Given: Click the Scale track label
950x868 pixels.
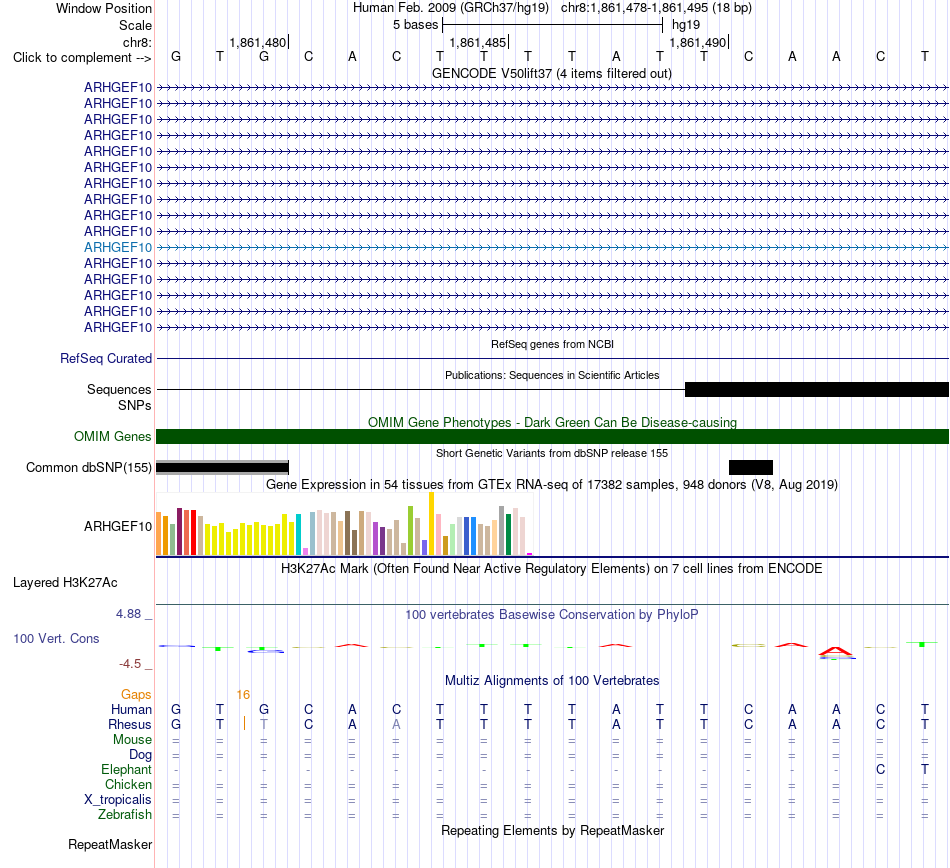Looking at the screenshot, I should tap(135, 25).
